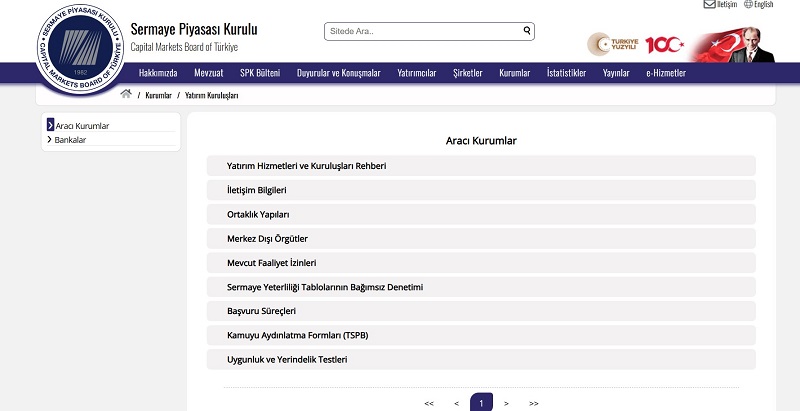Viewport: 800px width, 411px height.
Task: Open the e-Hizmetler menu
Action: (666, 73)
